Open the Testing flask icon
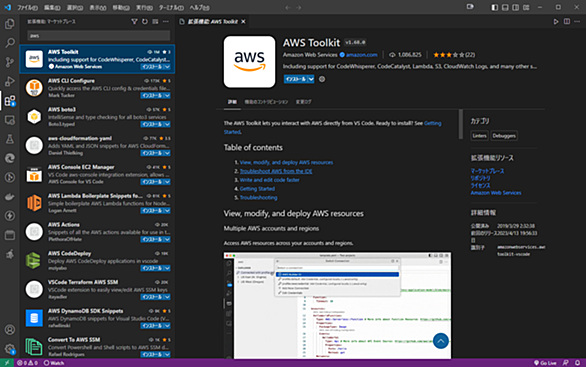The image size is (586, 367). [10, 139]
